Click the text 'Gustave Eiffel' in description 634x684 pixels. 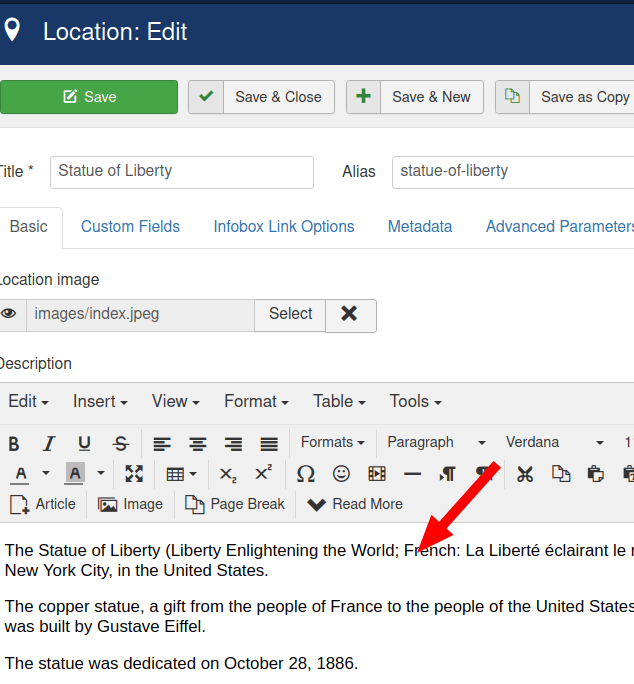point(151,626)
